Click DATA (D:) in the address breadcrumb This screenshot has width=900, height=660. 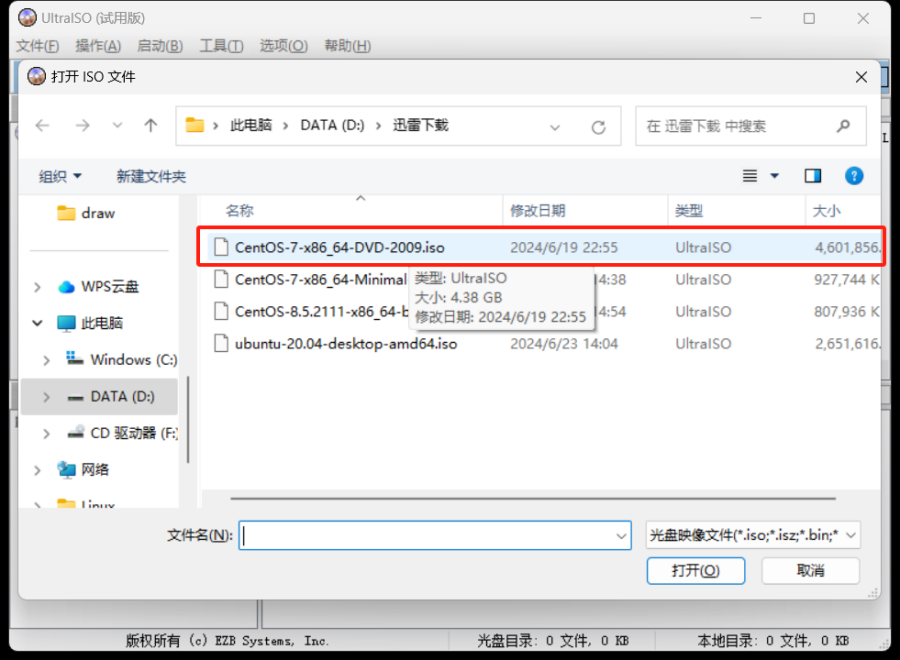click(x=332, y=125)
